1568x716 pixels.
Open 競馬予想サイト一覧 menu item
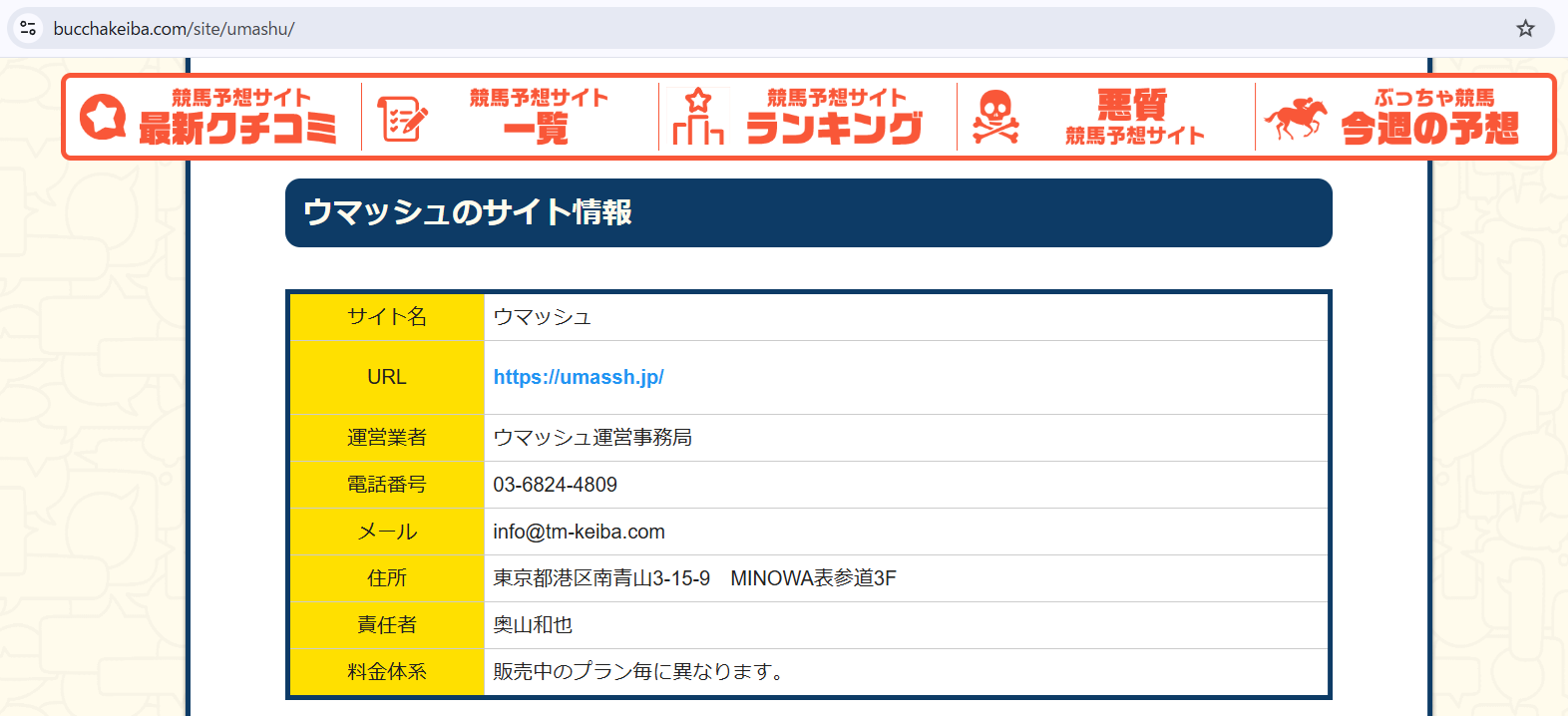click(x=510, y=117)
